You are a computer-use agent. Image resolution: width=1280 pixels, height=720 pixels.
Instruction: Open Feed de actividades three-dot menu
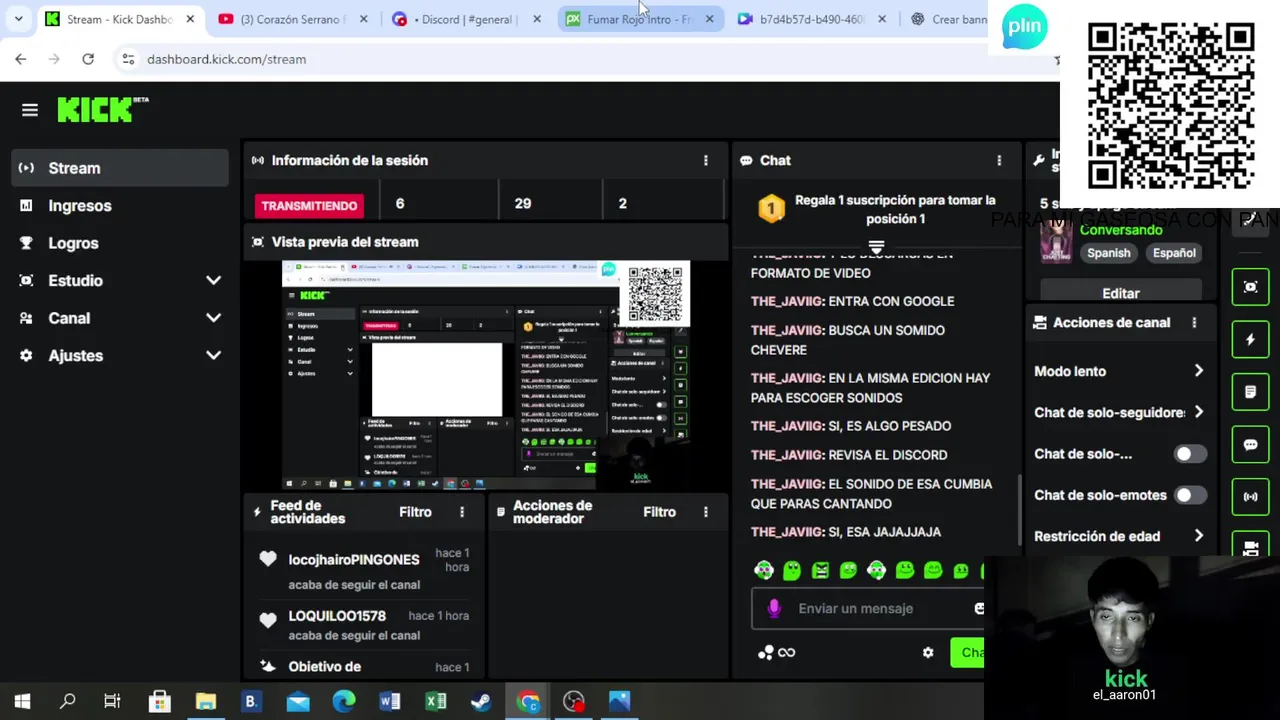(462, 512)
